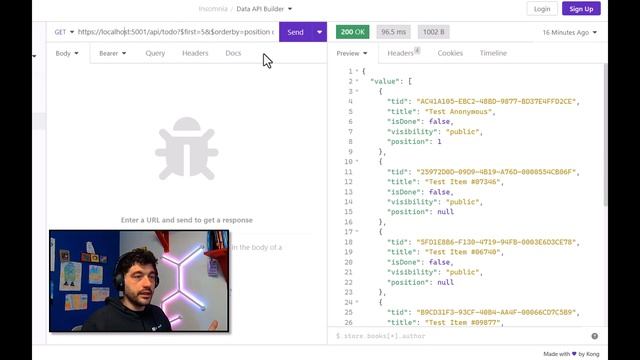Click the response pane vertical scrollbar
Viewport: 640px width, 360px height.
click(605, 135)
